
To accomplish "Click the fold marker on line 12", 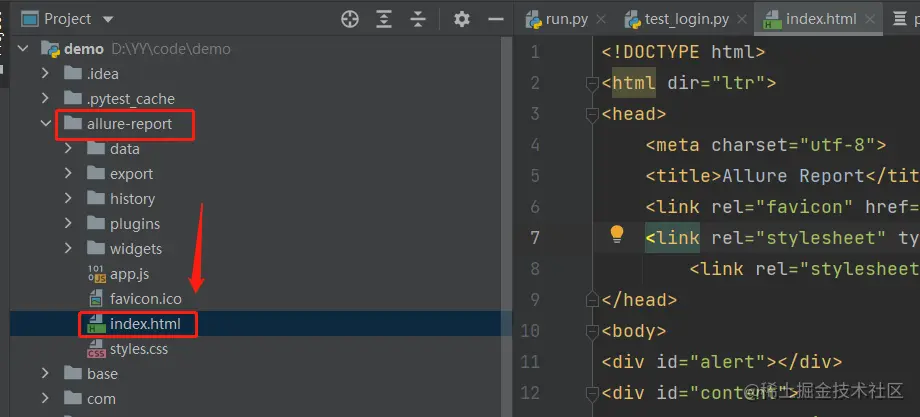I will click(592, 392).
